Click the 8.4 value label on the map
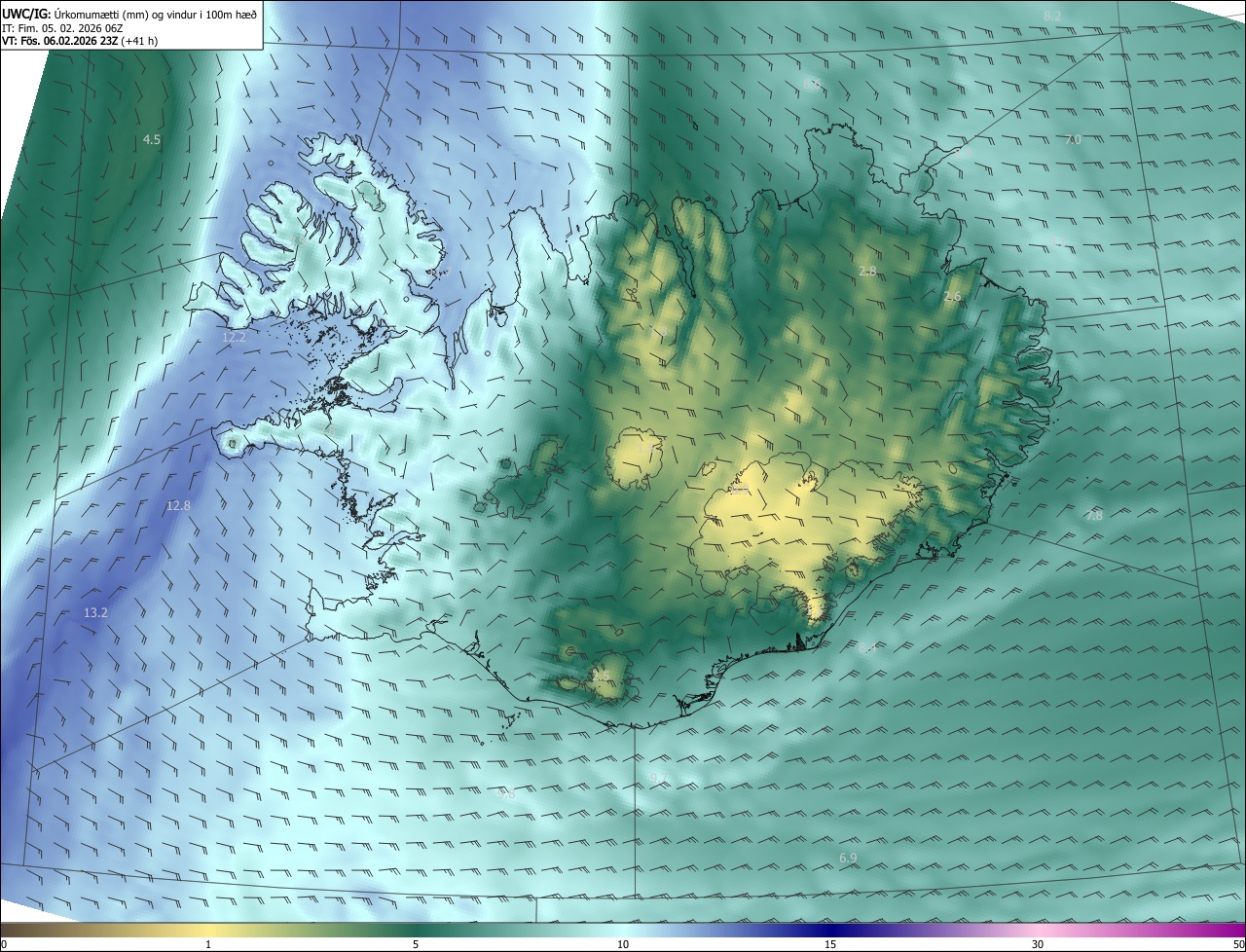 [867, 647]
